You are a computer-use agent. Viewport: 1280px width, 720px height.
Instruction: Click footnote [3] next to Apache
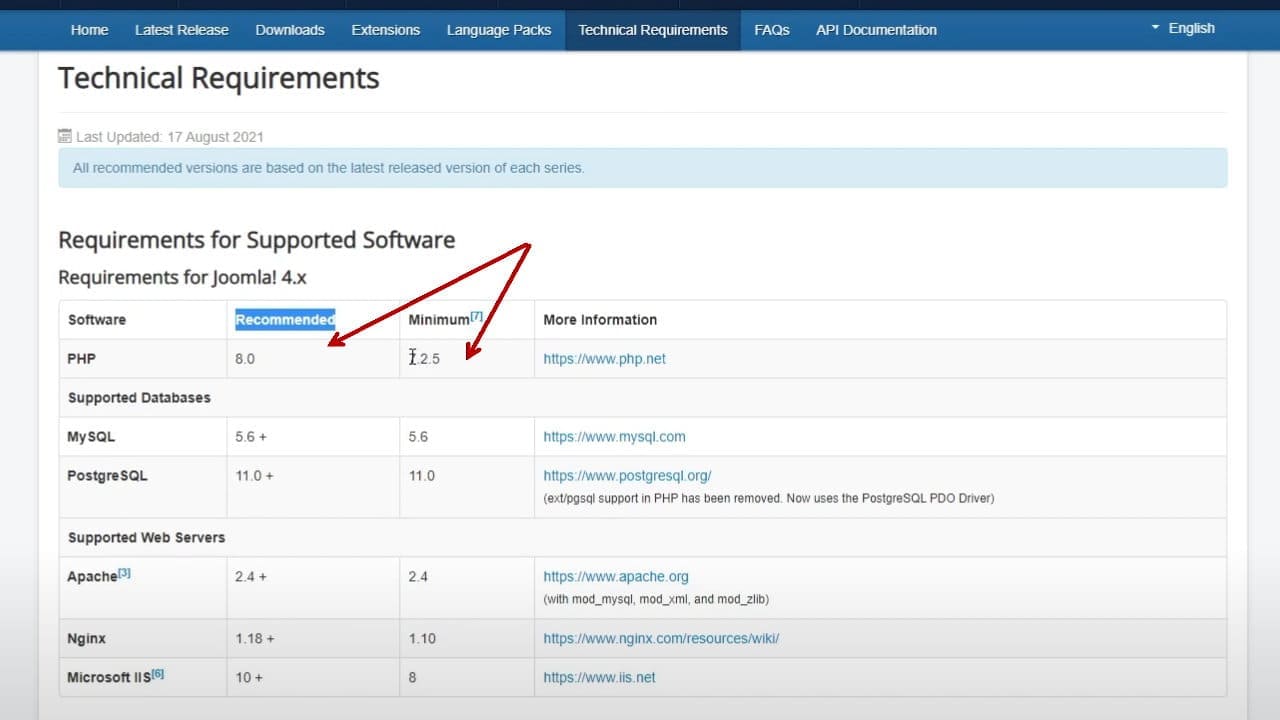click(x=124, y=573)
